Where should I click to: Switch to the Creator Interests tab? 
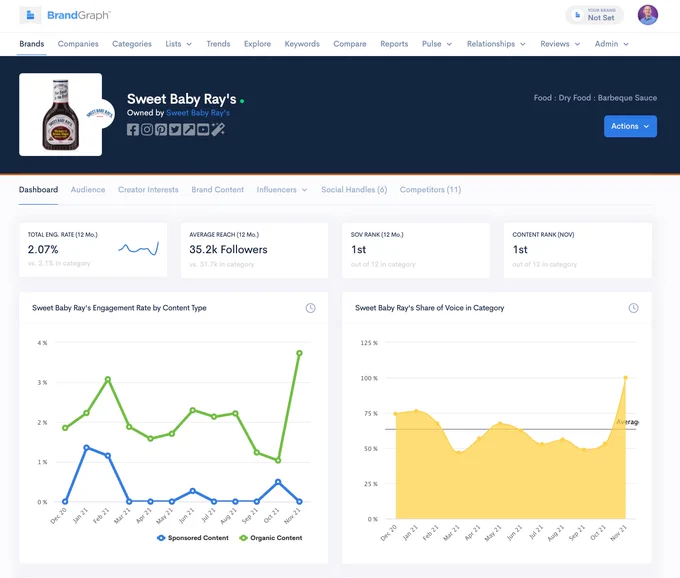[148, 189]
